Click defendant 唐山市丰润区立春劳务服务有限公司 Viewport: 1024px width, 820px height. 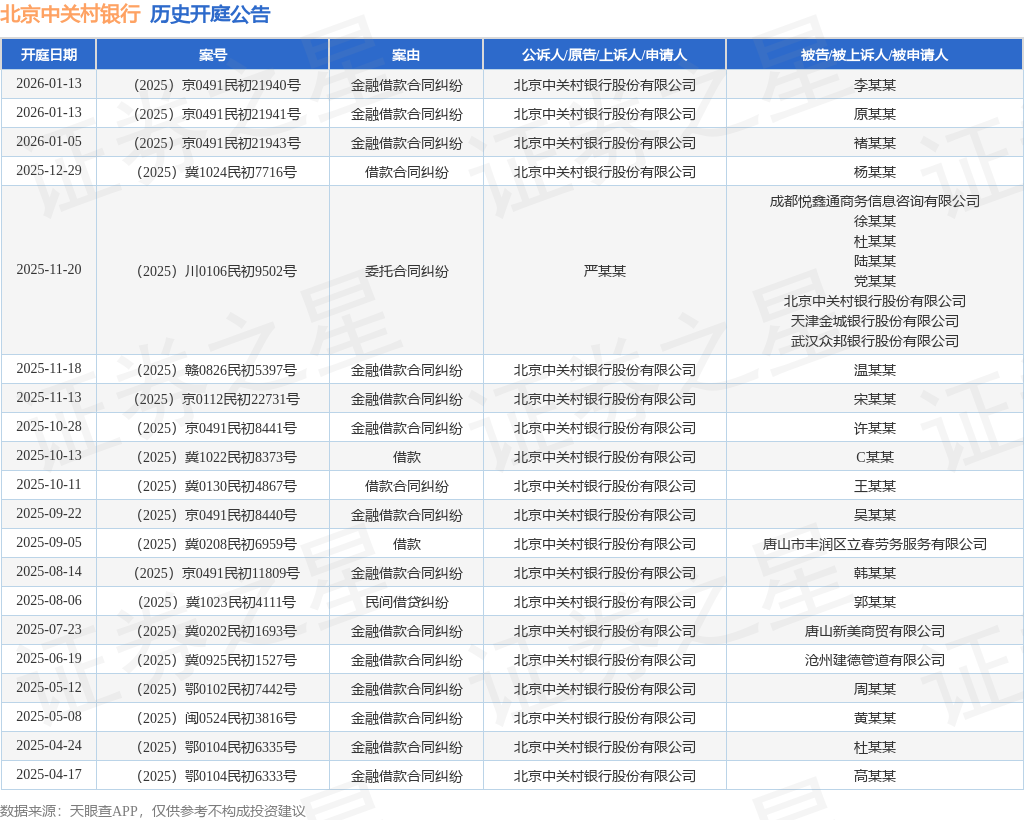point(874,544)
